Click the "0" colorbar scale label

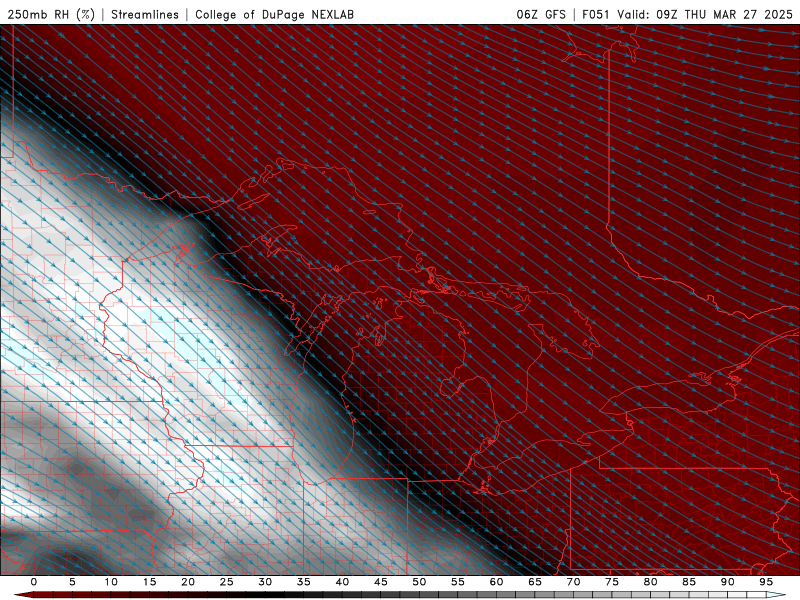click(x=34, y=582)
